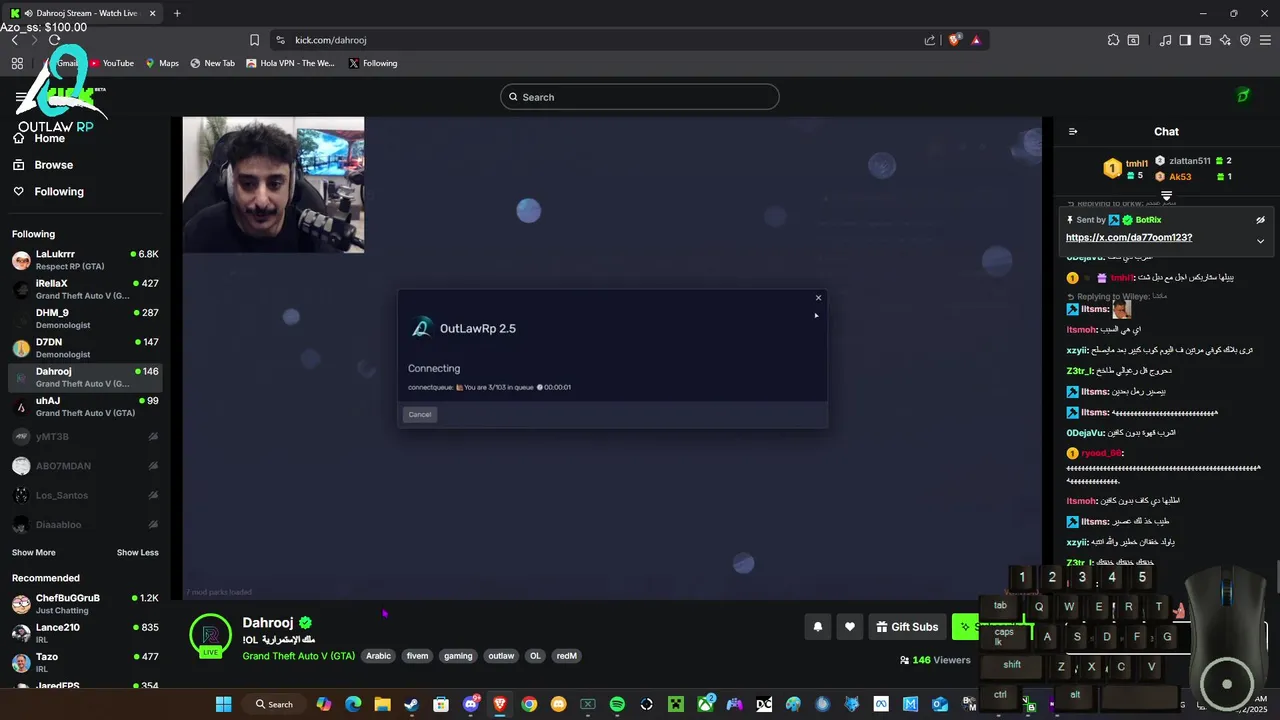Select the Arabic tag

378,656
